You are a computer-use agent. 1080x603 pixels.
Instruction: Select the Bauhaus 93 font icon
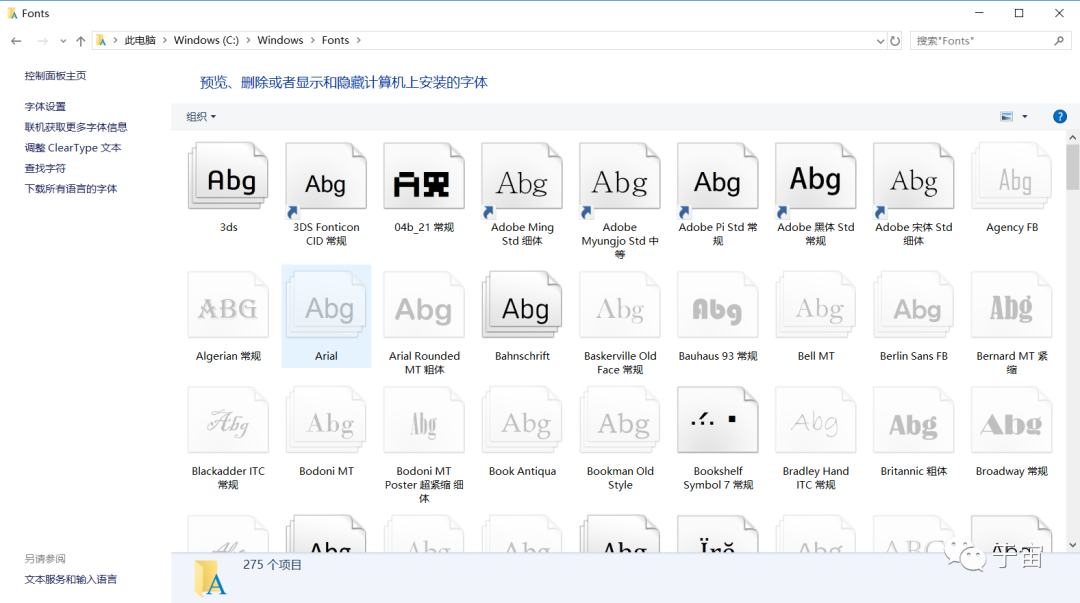pos(718,305)
